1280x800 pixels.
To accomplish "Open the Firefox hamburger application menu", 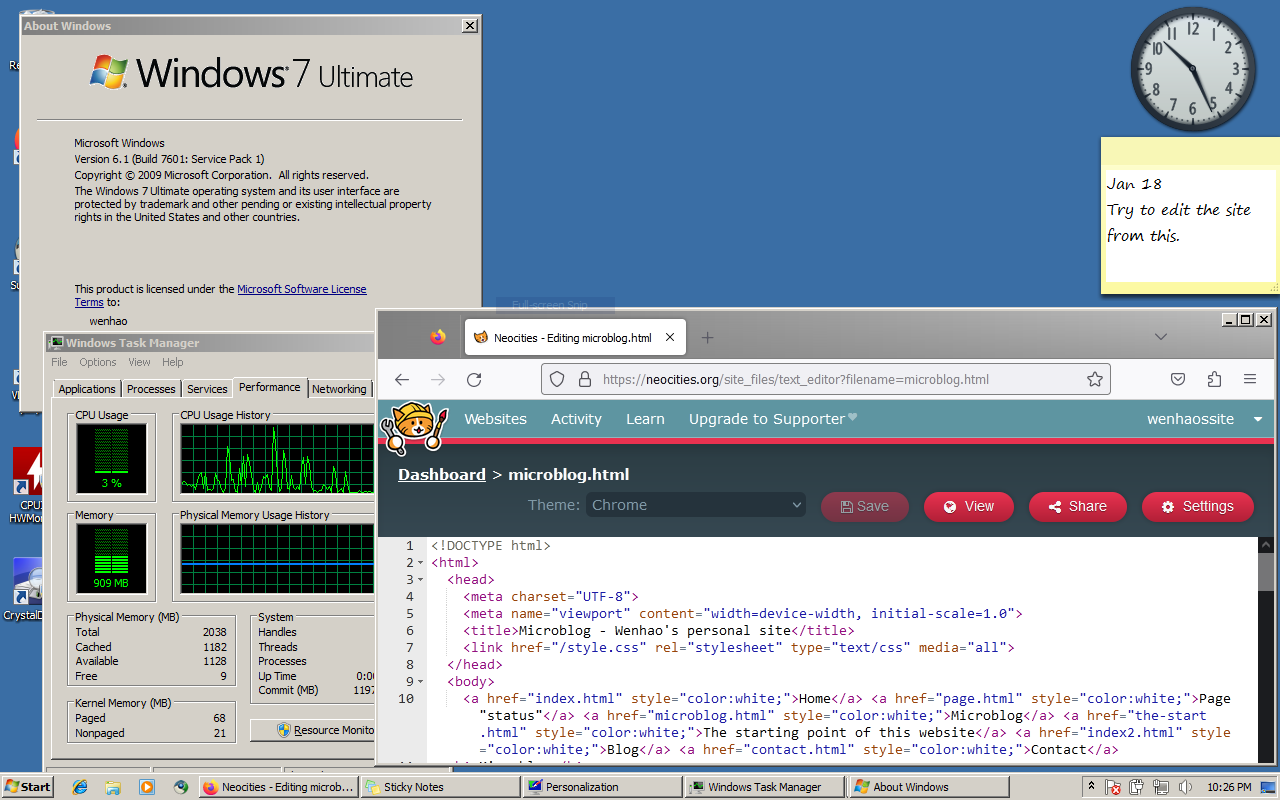I will pos(1250,380).
